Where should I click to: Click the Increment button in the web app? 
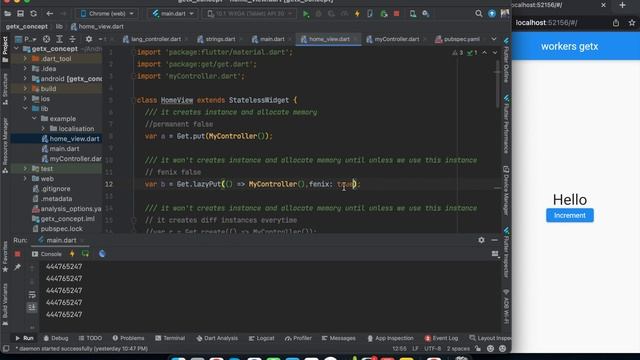pyautogui.click(x=570, y=216)
